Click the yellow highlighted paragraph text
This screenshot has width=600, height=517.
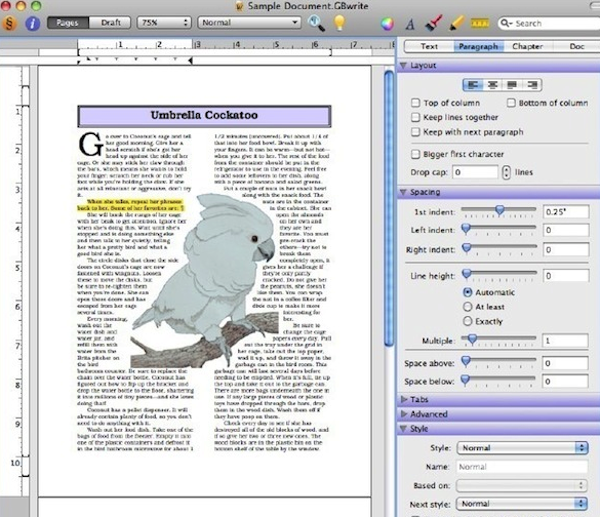(x=131, y=205)
